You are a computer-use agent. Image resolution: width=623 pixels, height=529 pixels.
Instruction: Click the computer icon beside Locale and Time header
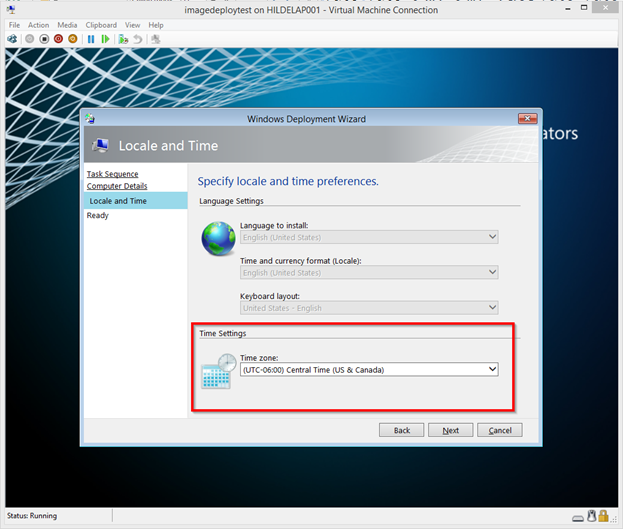tap(101, 145)
